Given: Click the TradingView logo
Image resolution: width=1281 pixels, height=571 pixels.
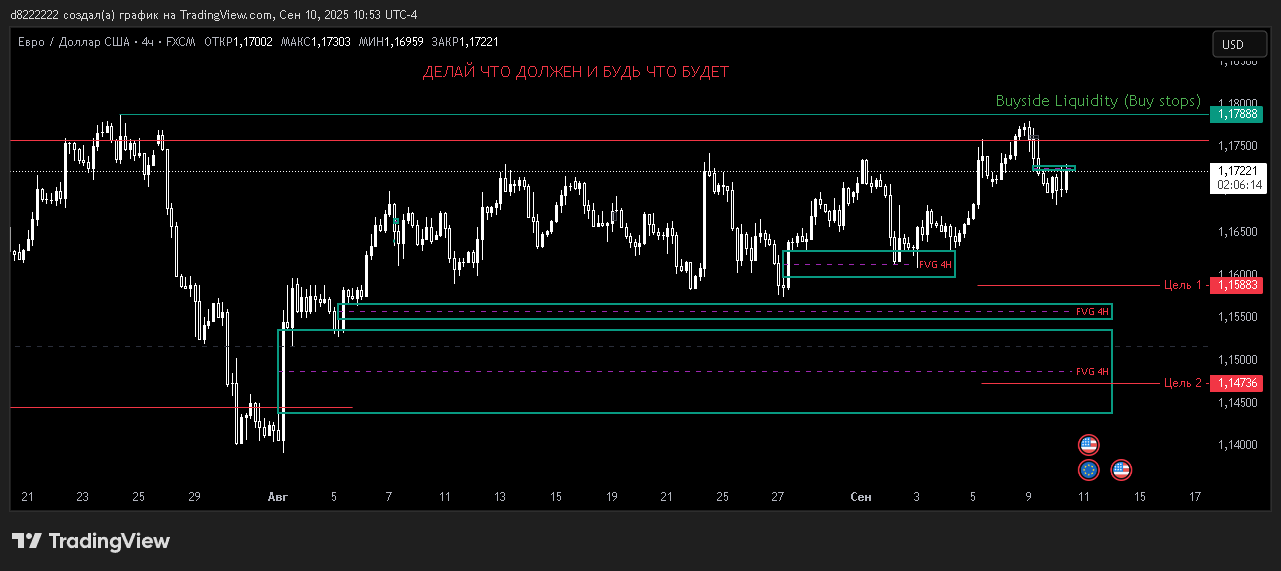Looking at the screenshot, I should click(x=91, y=541).
